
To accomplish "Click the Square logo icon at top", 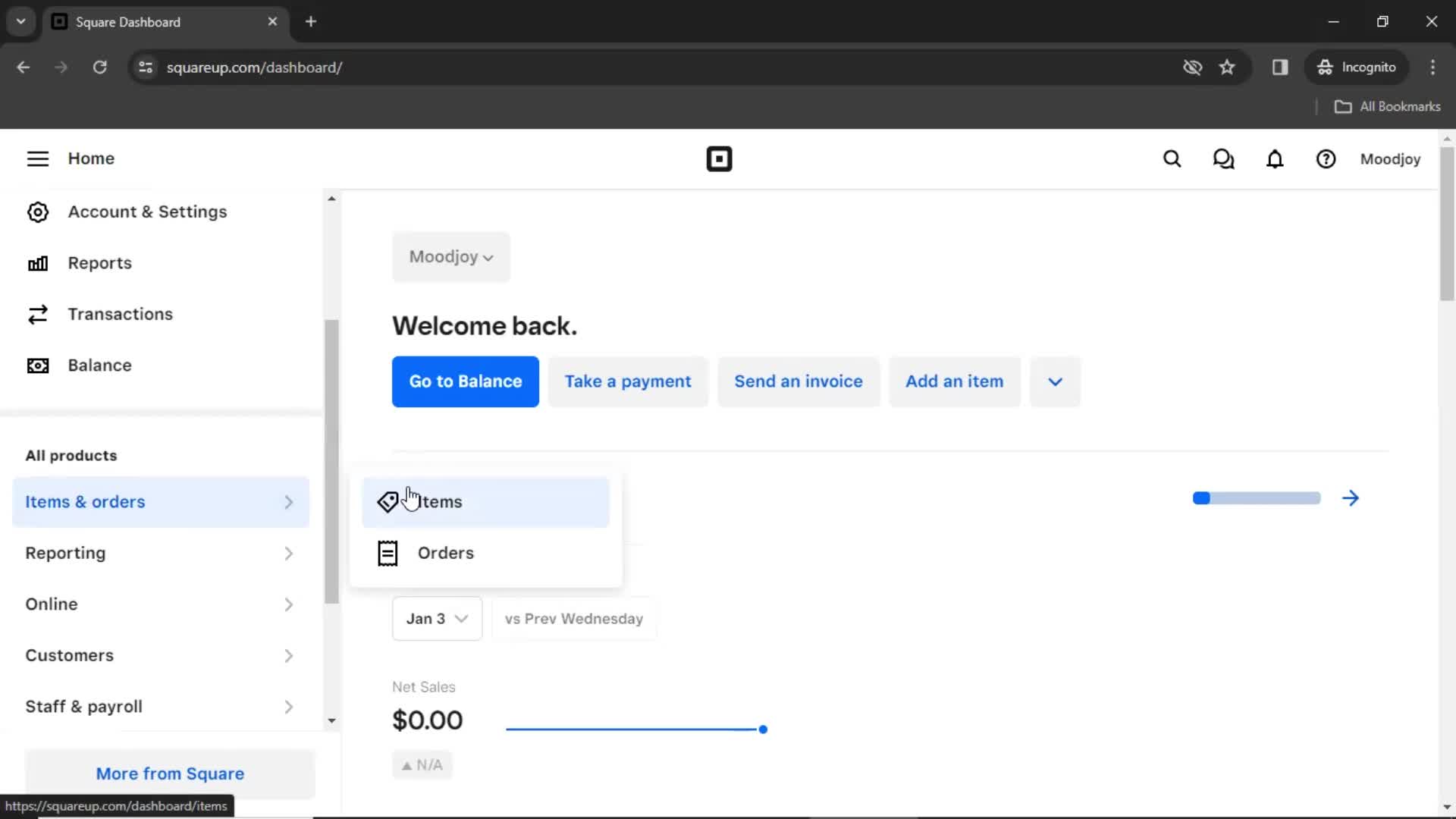I will pyautogui.click(x=719, y=159).
